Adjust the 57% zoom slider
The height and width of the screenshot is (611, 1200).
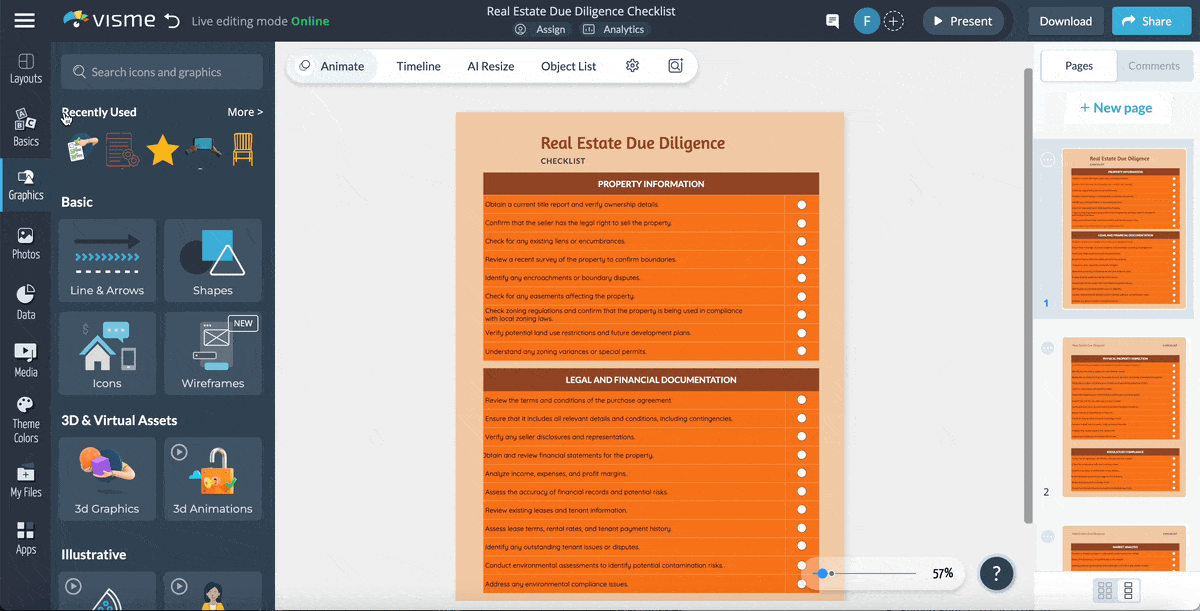(x=823, y=573)
